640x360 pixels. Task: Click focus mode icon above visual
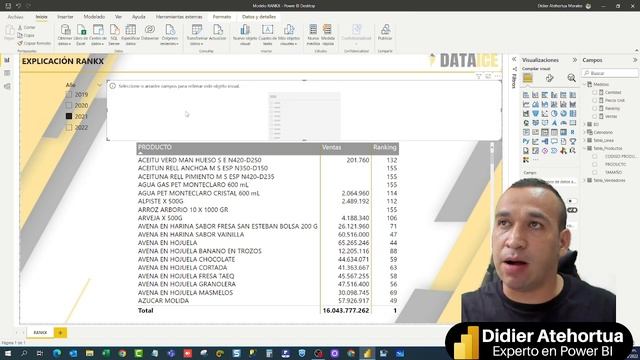(x=488, y=76)
